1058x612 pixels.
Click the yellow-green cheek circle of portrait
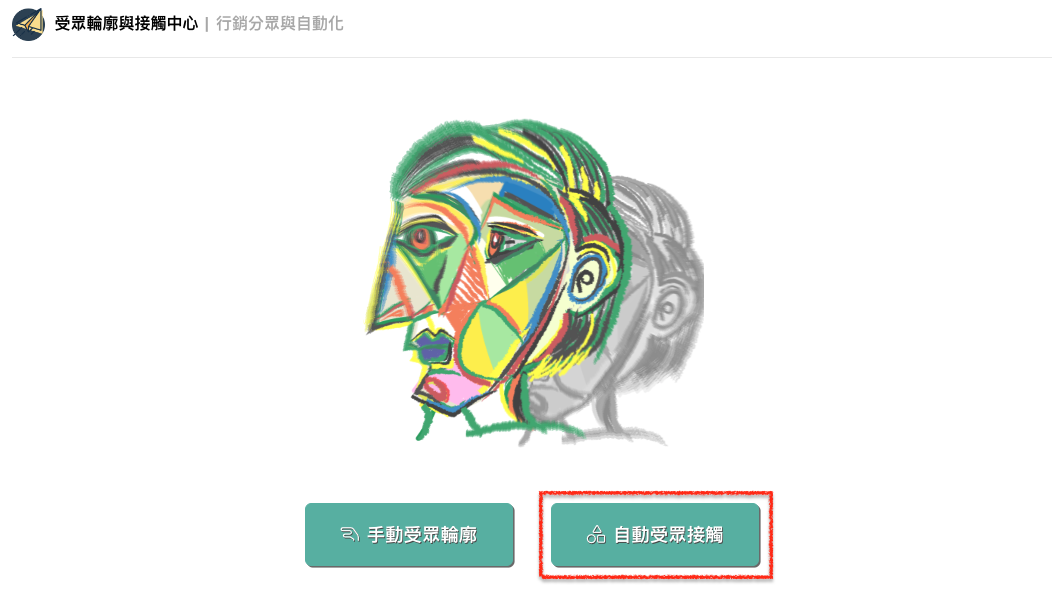pyautogui.click(x=491, y=337)
